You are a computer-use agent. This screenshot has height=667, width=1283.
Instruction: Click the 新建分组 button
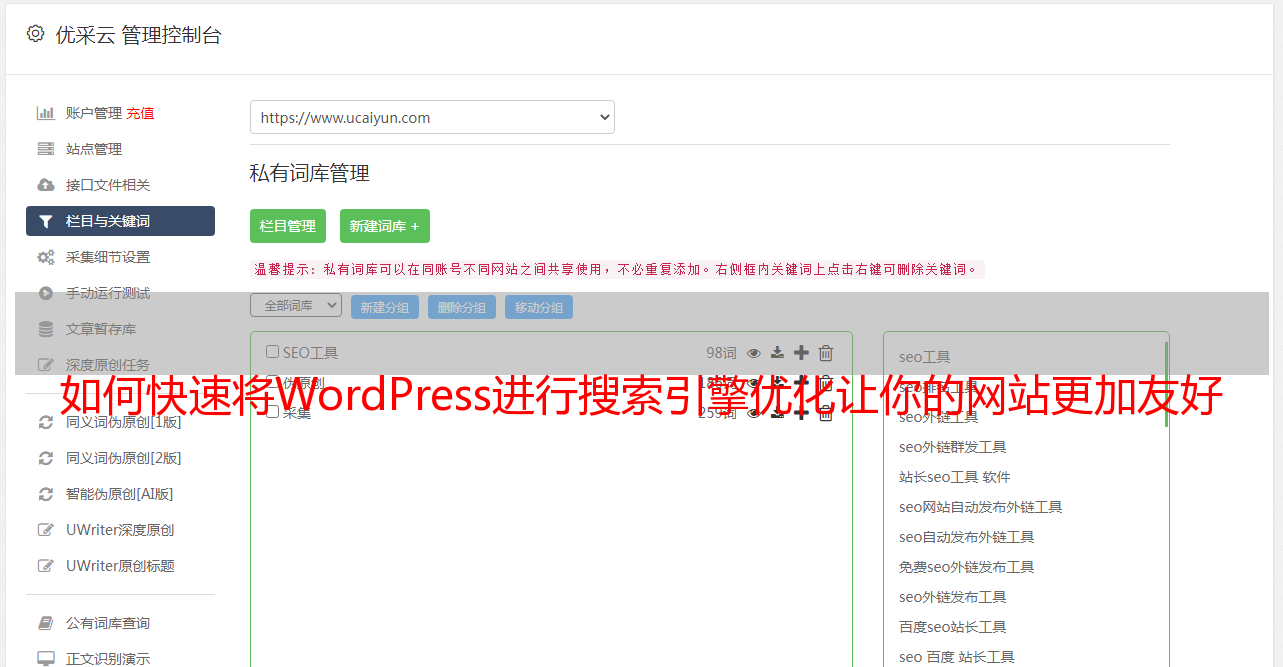click(385, 307)
